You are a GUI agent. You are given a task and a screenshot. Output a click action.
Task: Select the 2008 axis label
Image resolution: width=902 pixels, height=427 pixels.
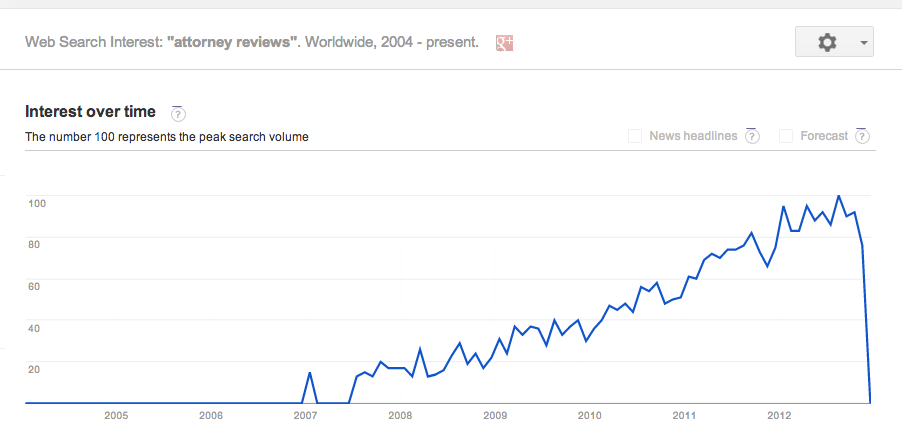[400, 415]
